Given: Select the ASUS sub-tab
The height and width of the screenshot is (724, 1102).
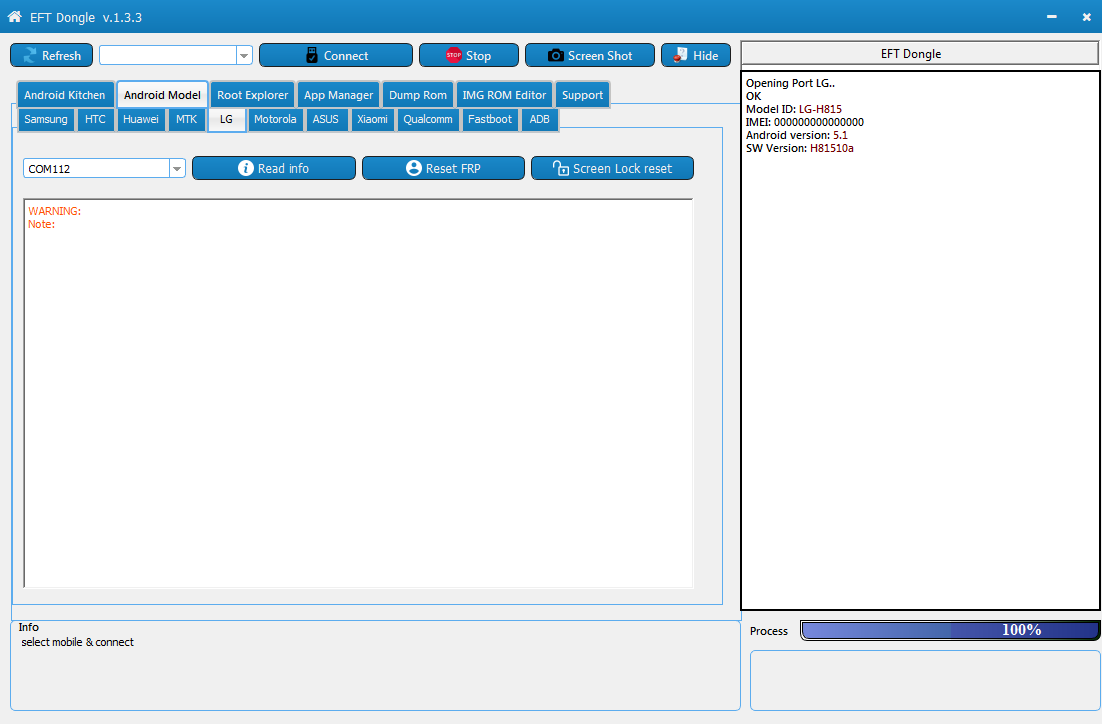Looking at the screenshot, I should click(x=325, y=119).
